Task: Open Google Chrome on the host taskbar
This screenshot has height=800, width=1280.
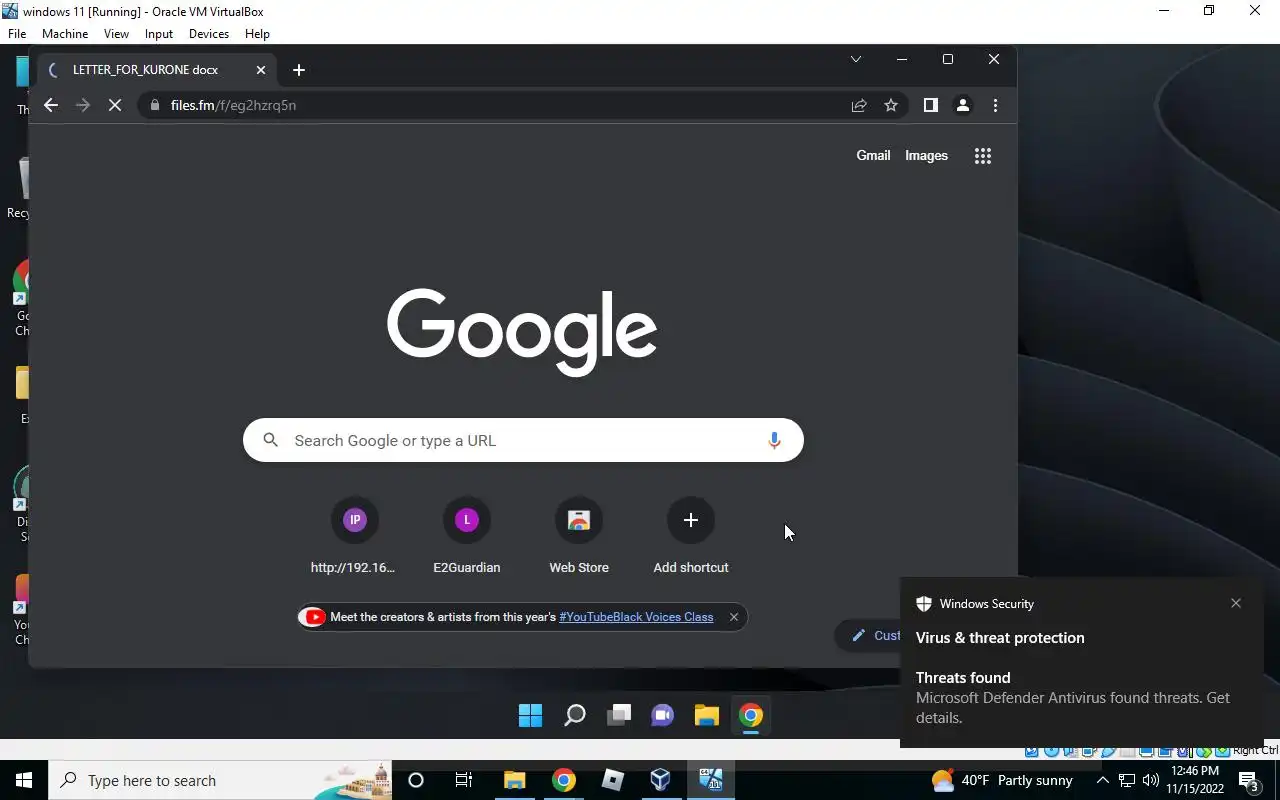Action: pos(564,780)
